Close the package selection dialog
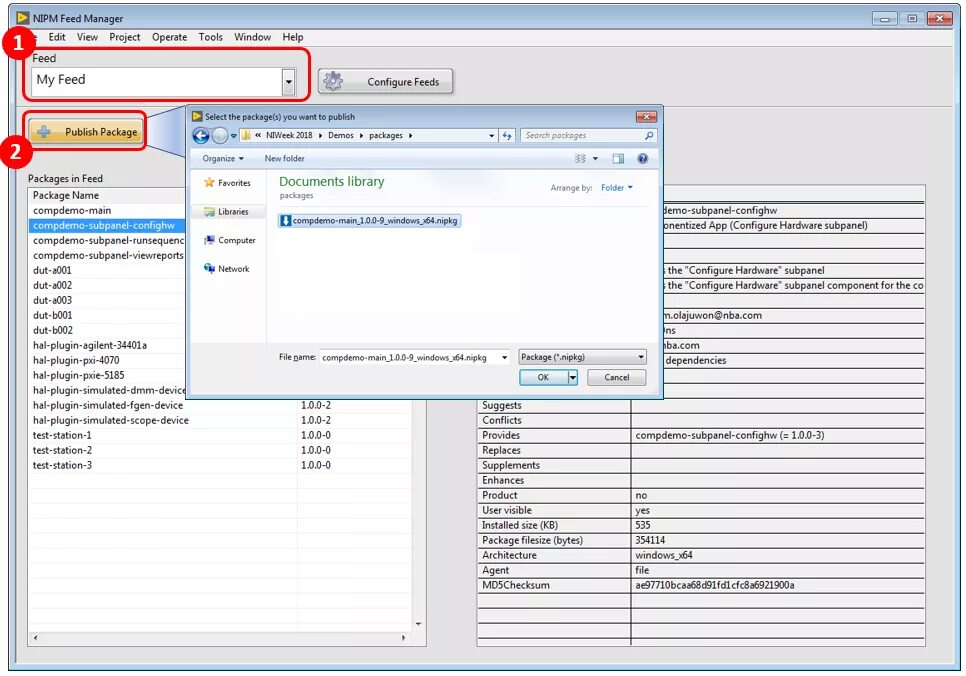966x676 pixels. pos(646,116)
